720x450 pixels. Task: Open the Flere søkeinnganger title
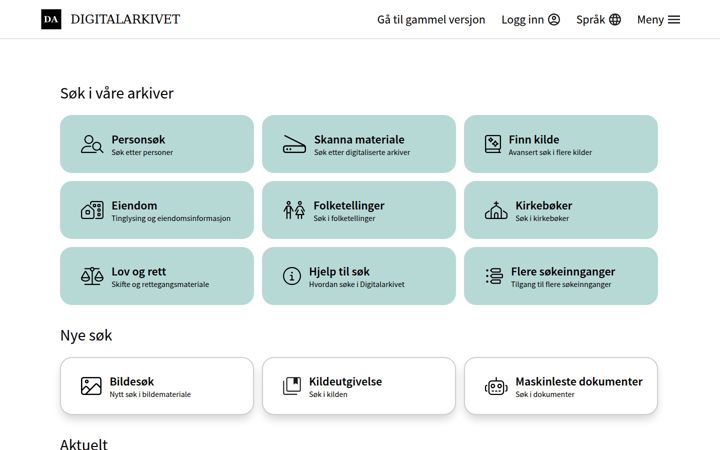click(563, 271)
